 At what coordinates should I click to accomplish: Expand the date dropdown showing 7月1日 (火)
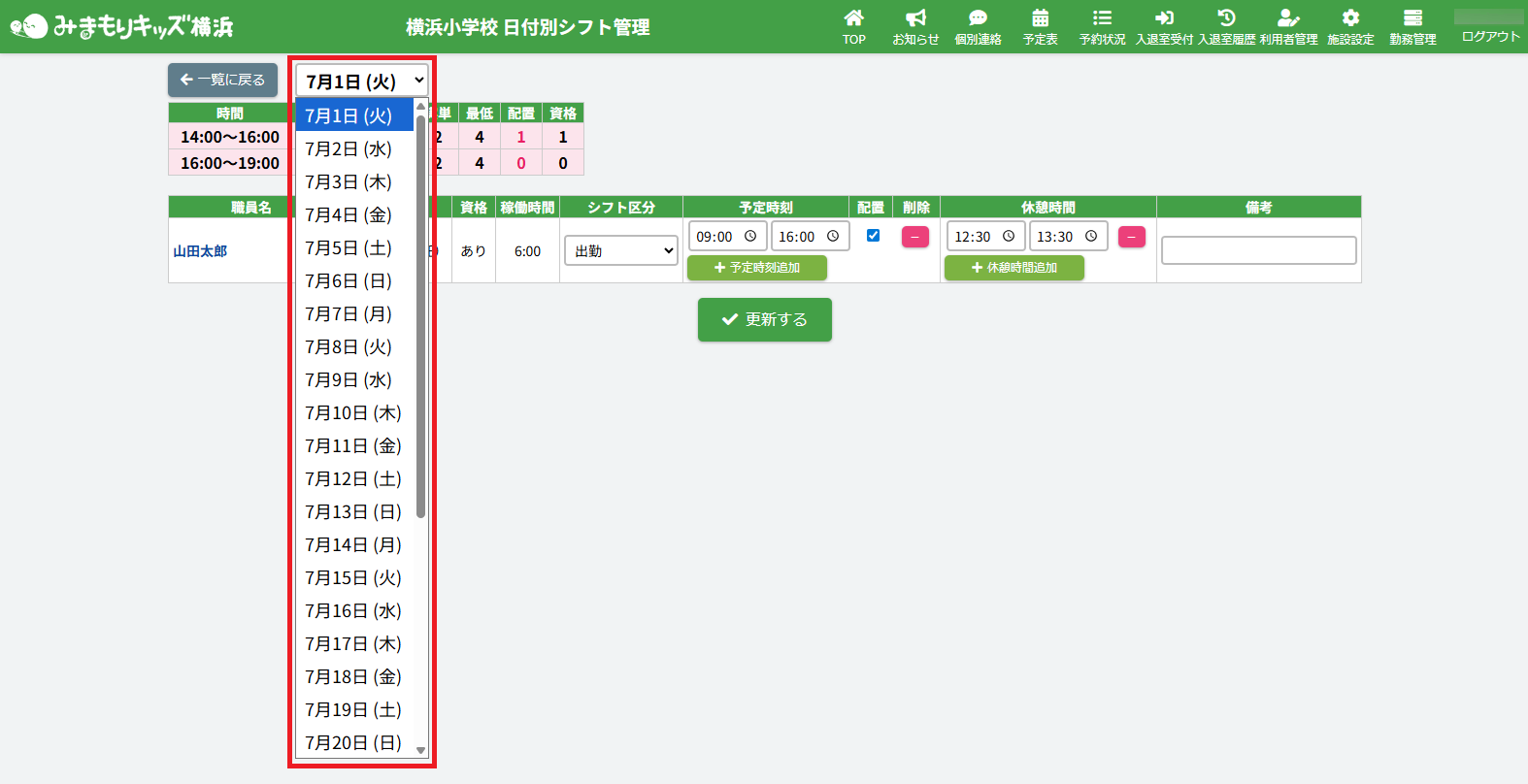362,82
